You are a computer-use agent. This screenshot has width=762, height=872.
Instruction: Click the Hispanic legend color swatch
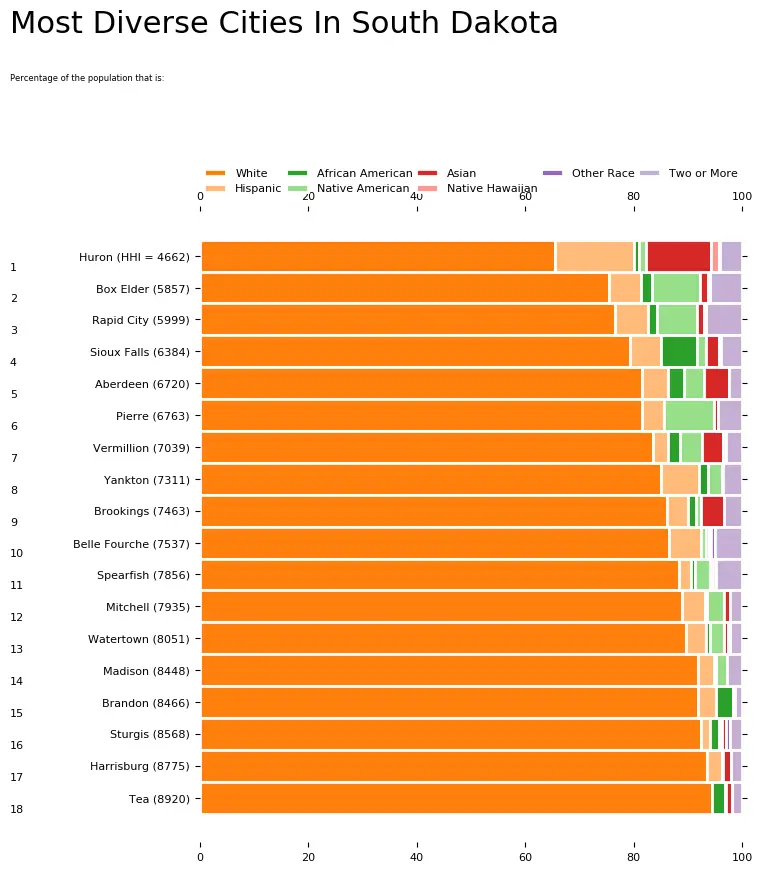click(x=215, y=189)
